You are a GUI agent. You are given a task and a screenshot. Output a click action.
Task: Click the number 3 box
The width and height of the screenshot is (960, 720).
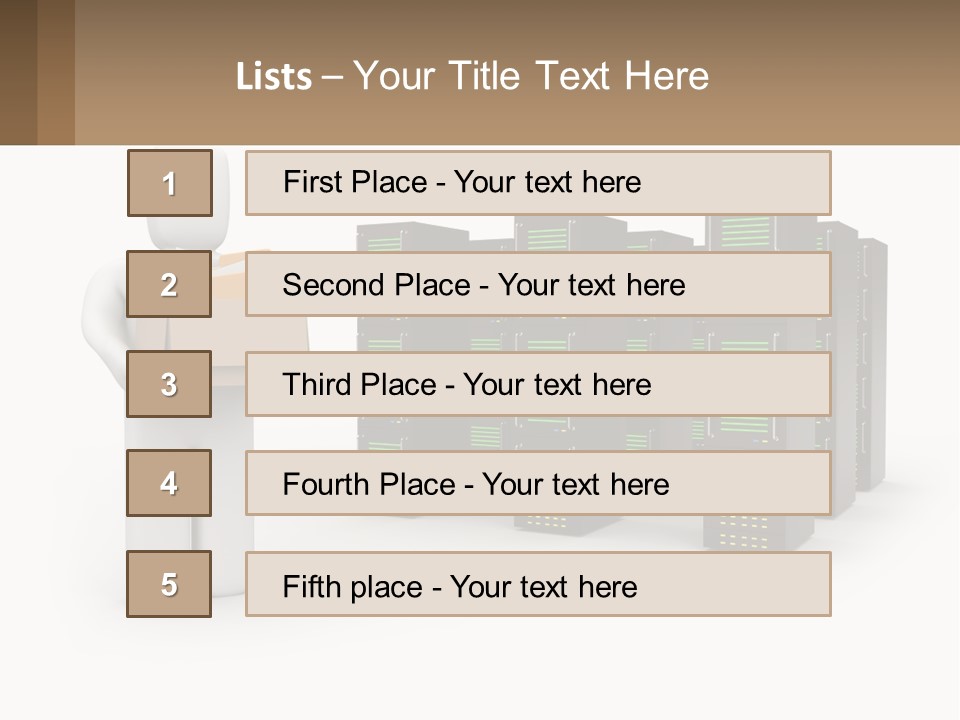[x=169, y=384]
